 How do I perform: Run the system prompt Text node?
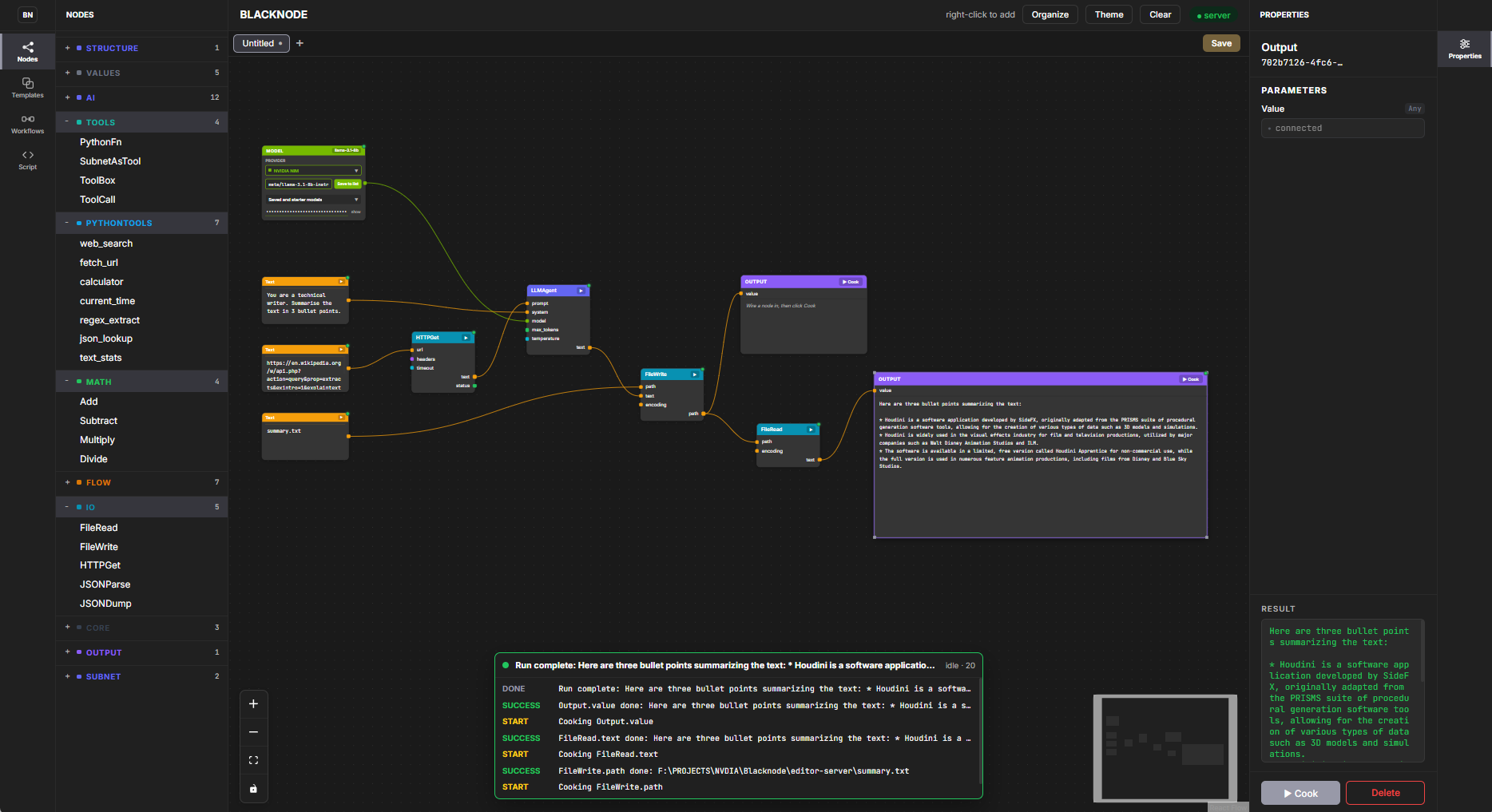click(341, 282)
